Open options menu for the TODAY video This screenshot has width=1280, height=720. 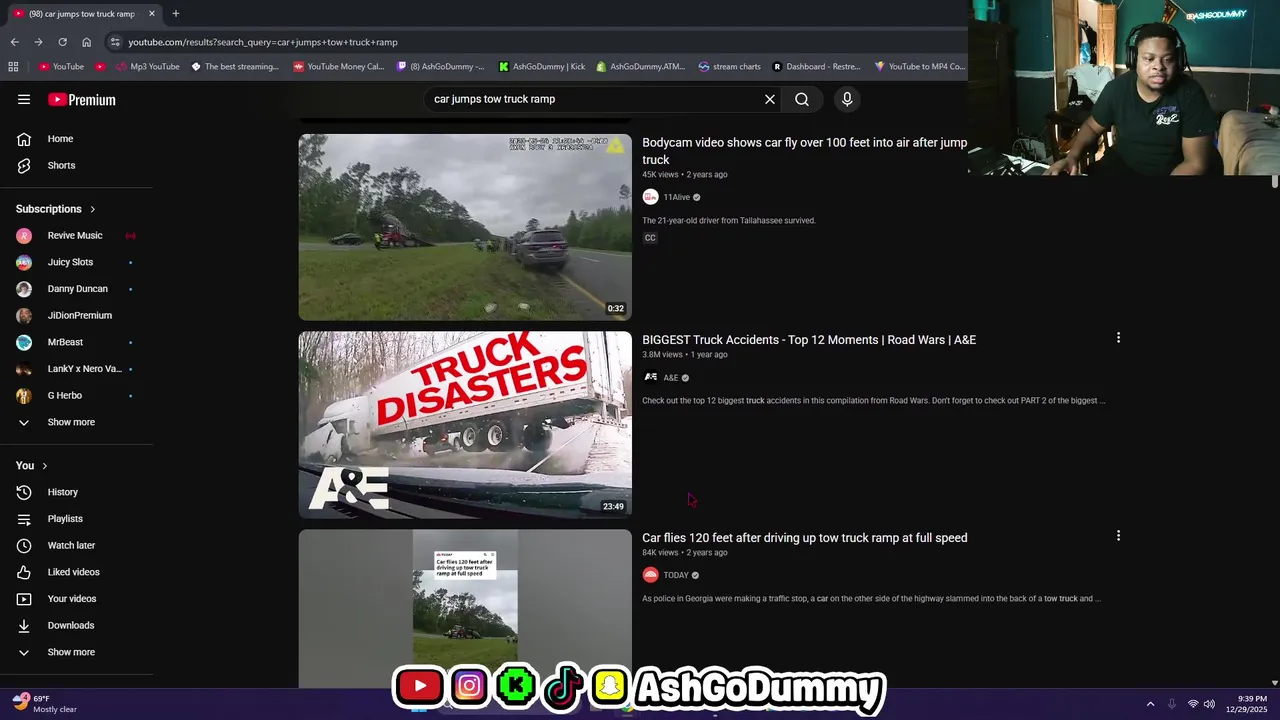click(x=1118, y=536)
